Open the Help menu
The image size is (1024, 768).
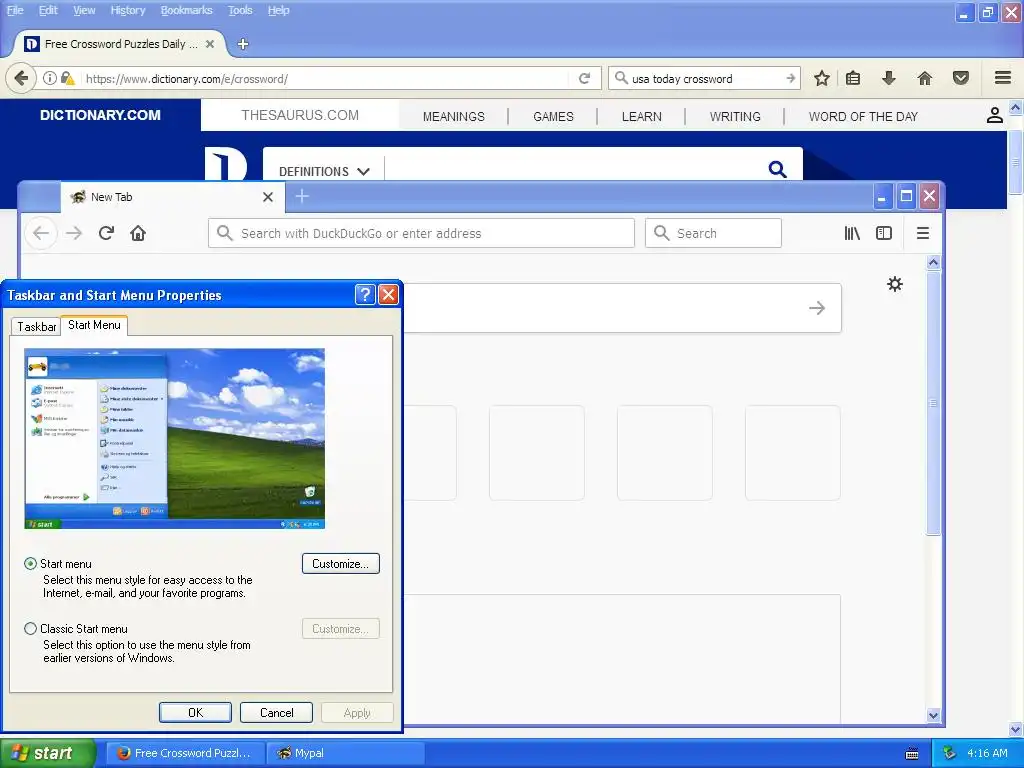pyautogui.click(x=278, y=10)
